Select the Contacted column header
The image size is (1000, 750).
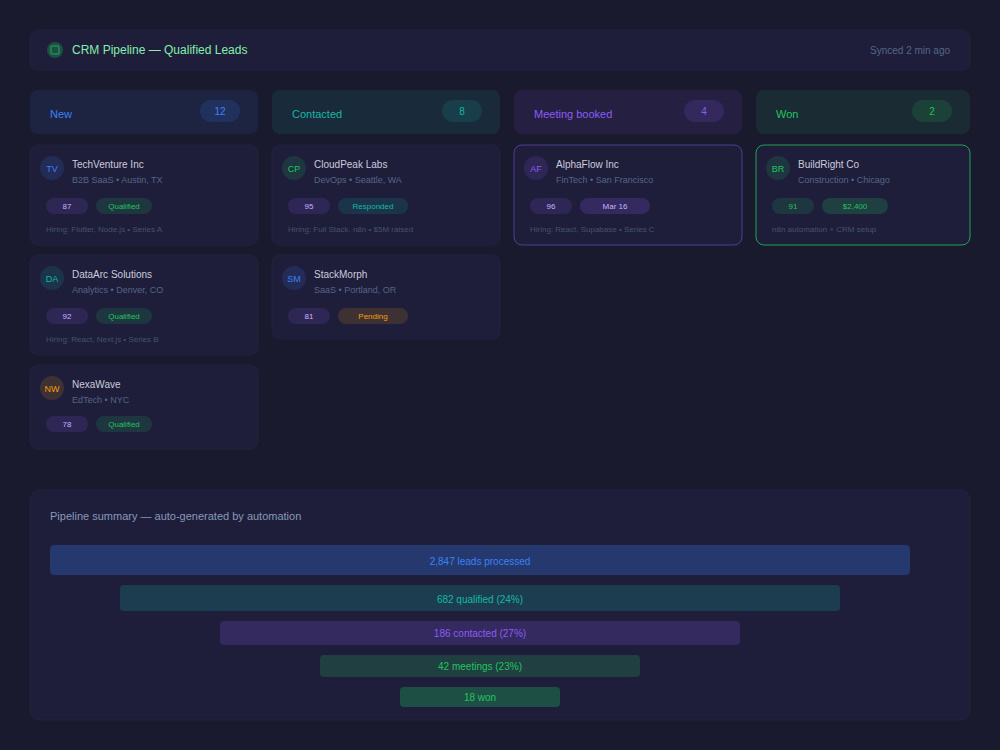tap(386, 112)
